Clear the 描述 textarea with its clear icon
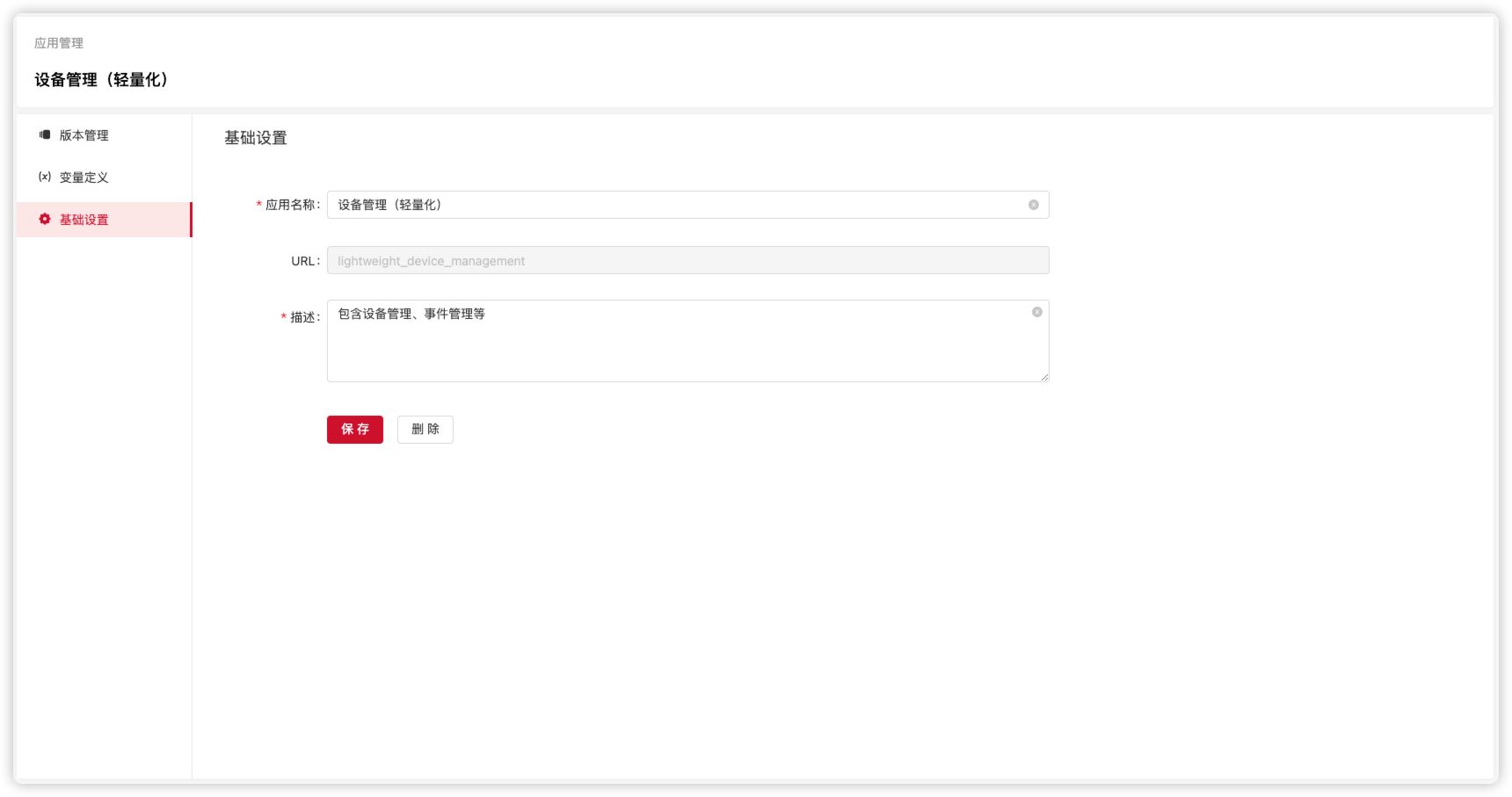1512x797 pixels. pyautogui.click(x=1036, y=312)
